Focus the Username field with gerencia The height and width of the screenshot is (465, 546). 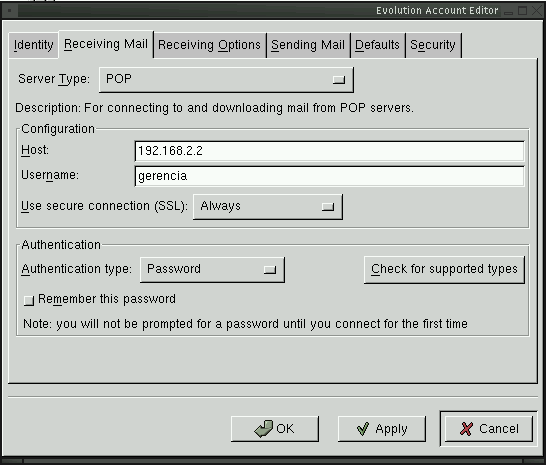[x=329, y=176]
